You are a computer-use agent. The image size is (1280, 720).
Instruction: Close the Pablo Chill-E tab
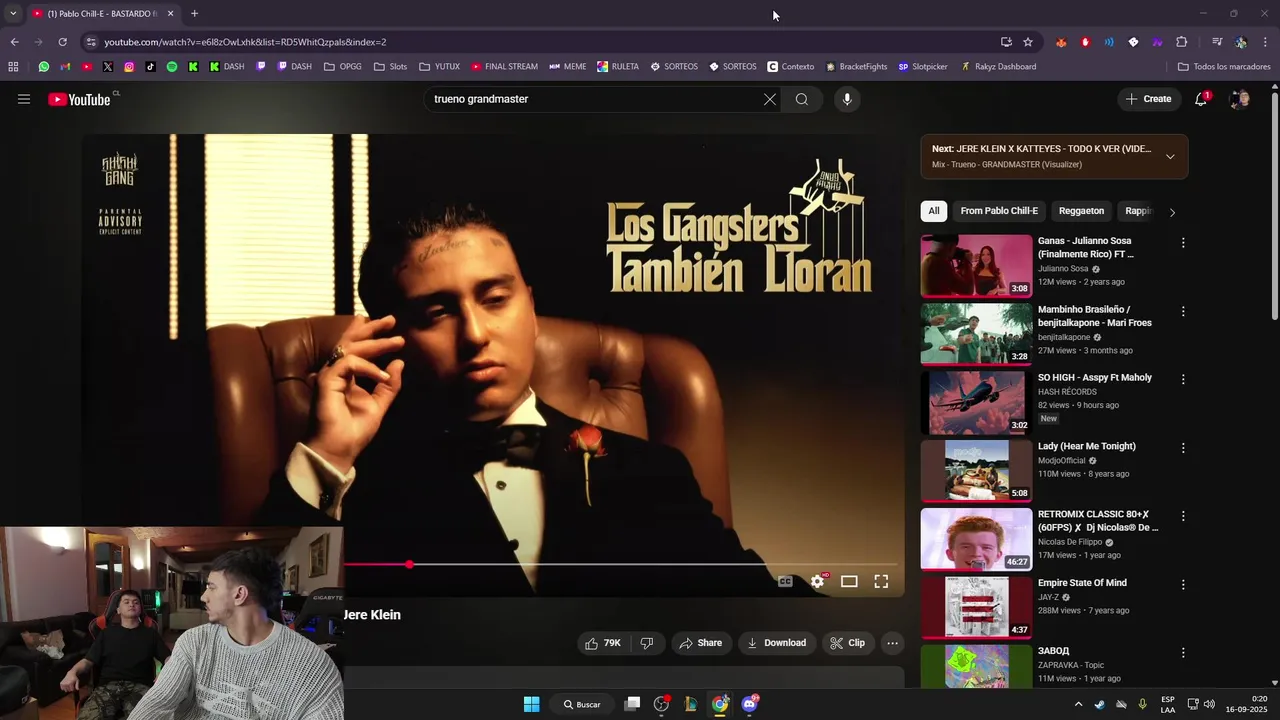170,14
